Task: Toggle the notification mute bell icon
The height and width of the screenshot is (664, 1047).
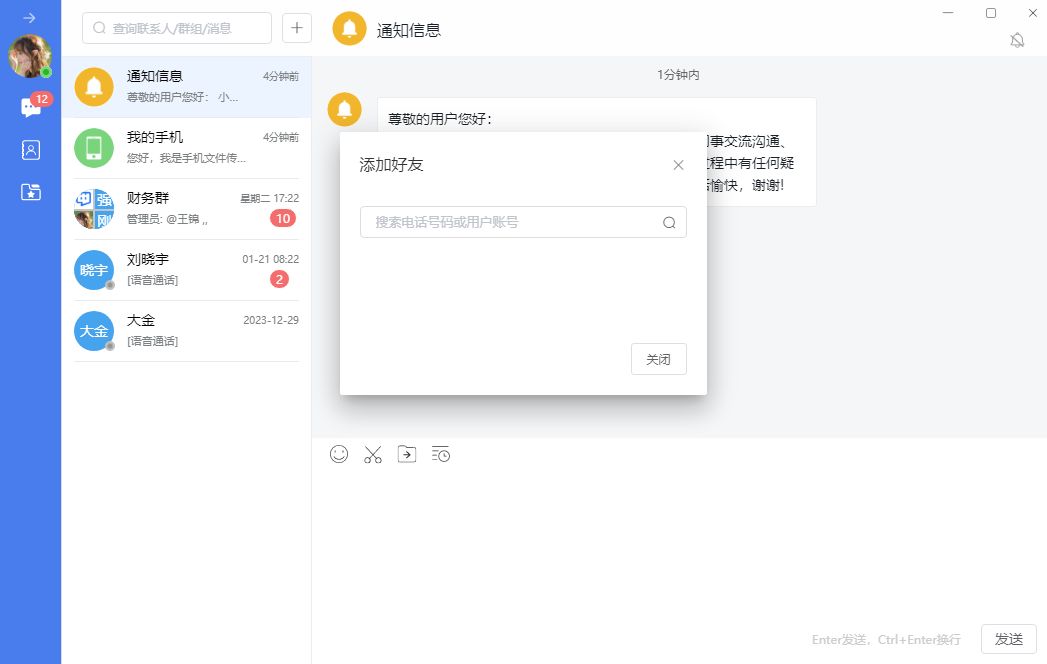Action: 1017,40
